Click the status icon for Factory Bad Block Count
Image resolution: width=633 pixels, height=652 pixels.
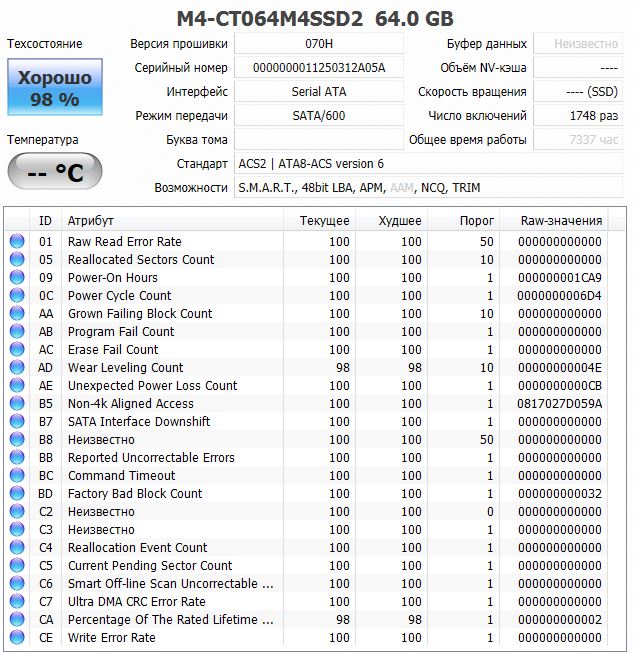(x=17, y=494)
